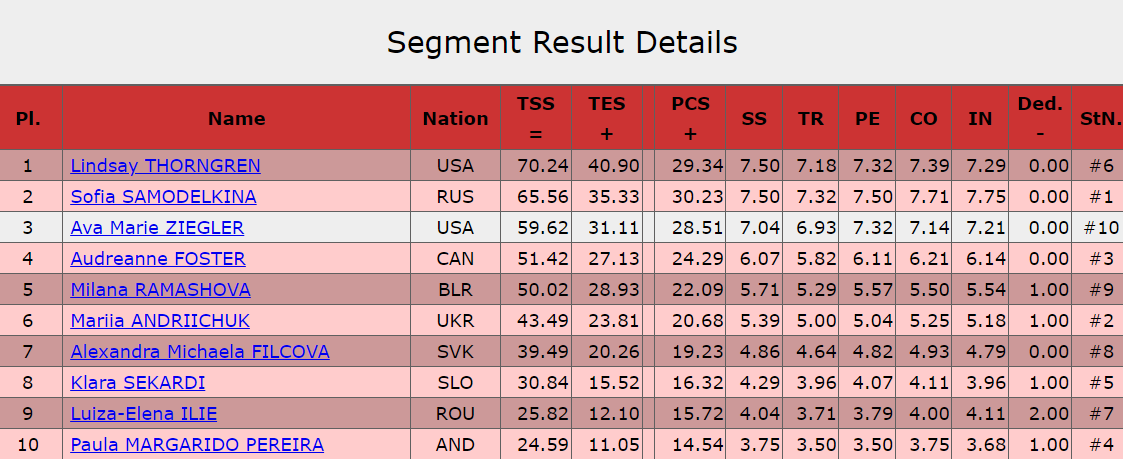Click the Nation column header
1123x459 pixels.
455,118
